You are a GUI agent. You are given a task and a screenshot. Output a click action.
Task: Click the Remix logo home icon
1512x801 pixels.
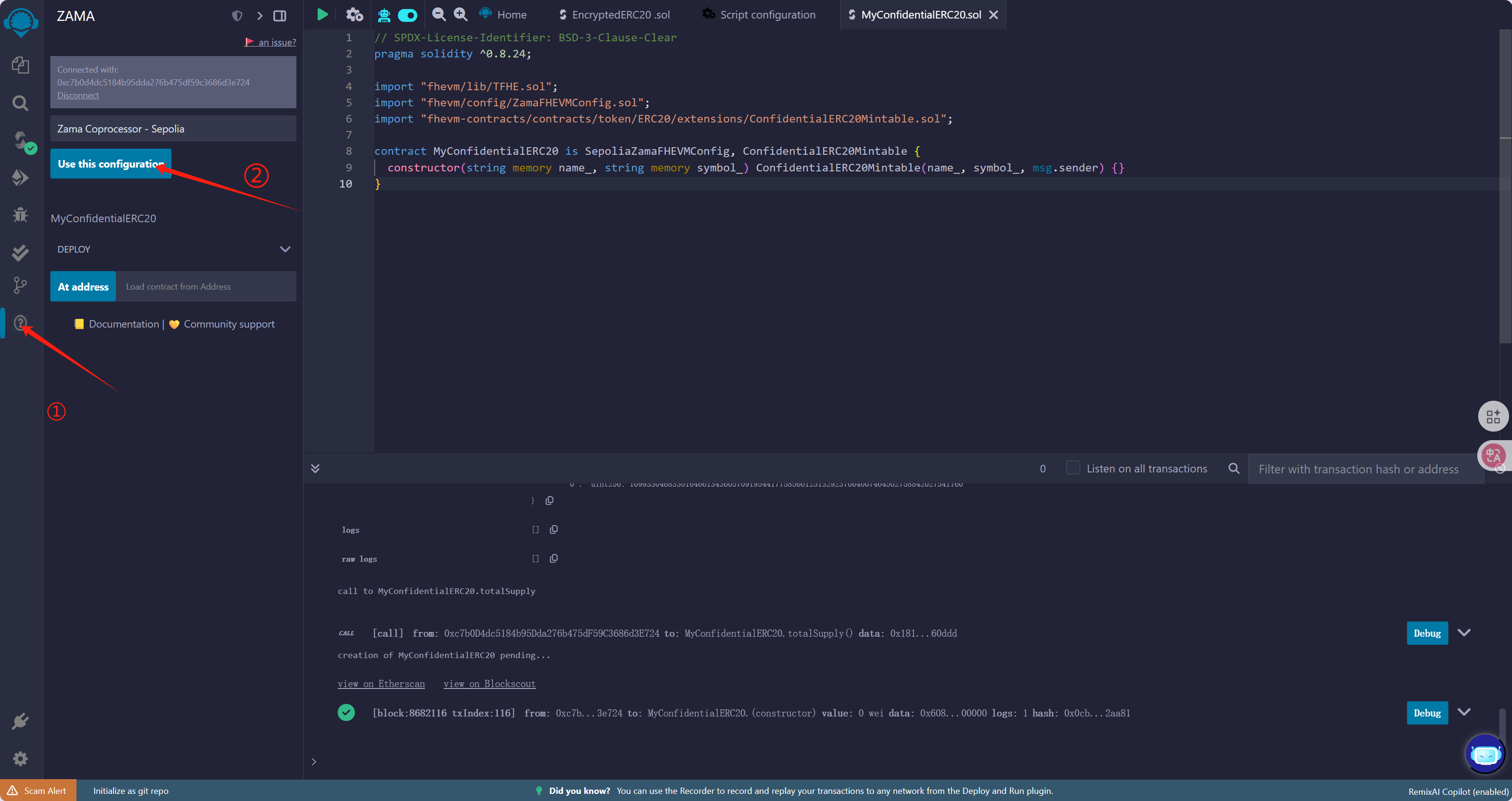point(21,22)
